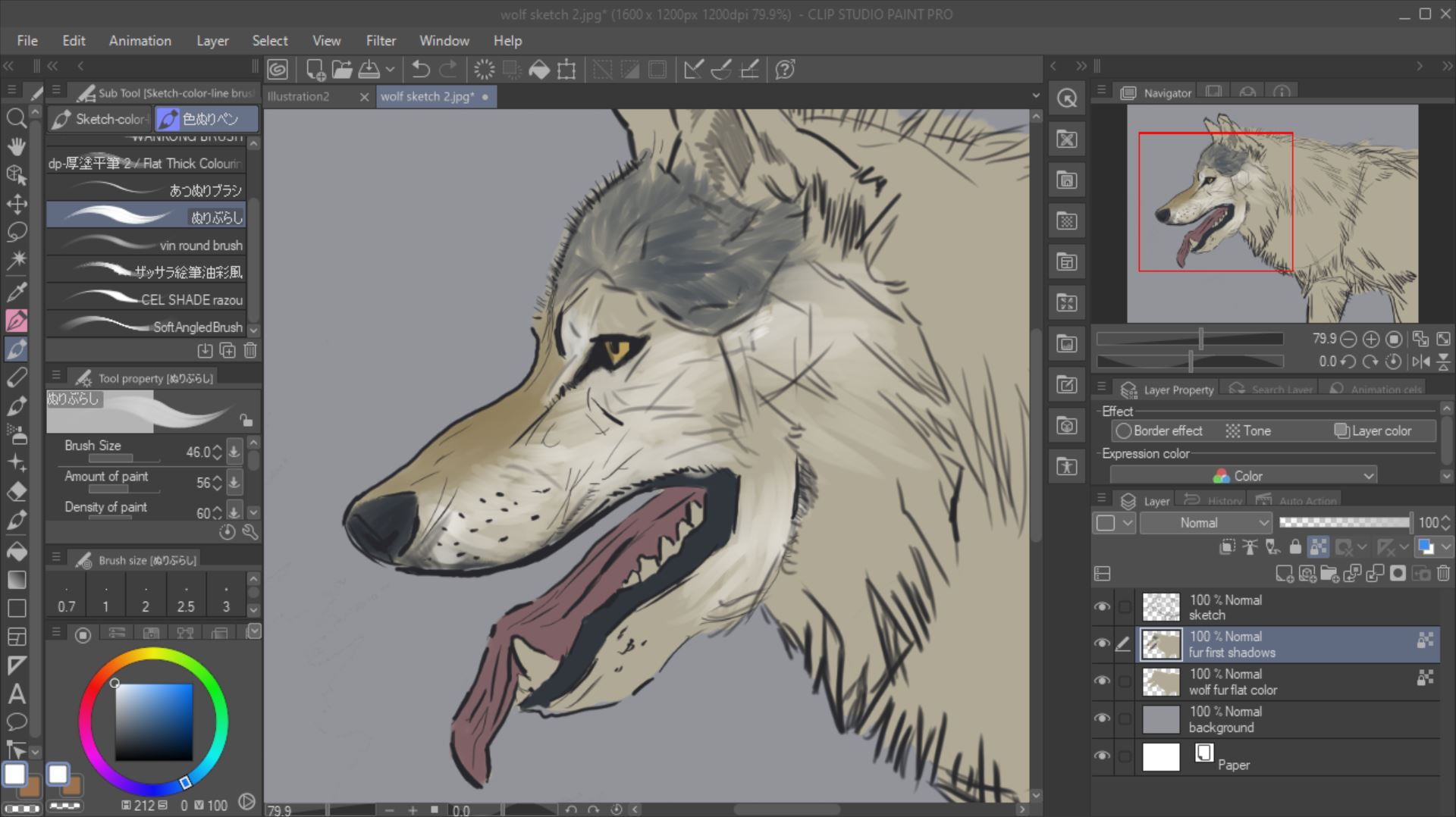
Task: Hide the fur first shadows layer
Action: pos(1102,643)
